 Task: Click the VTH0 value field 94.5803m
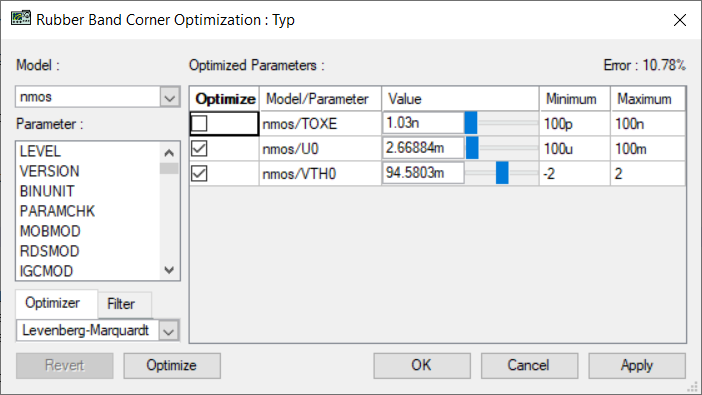pos(424,173)
